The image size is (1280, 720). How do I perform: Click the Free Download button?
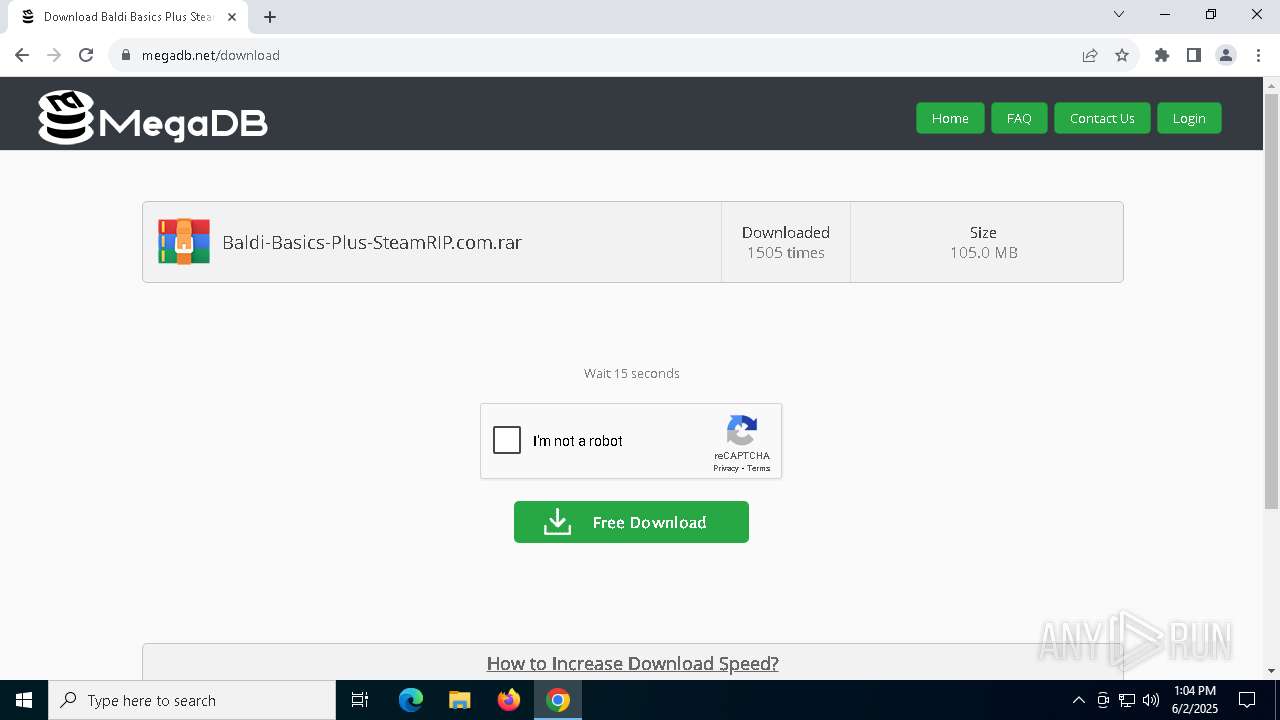click(631, 522)
